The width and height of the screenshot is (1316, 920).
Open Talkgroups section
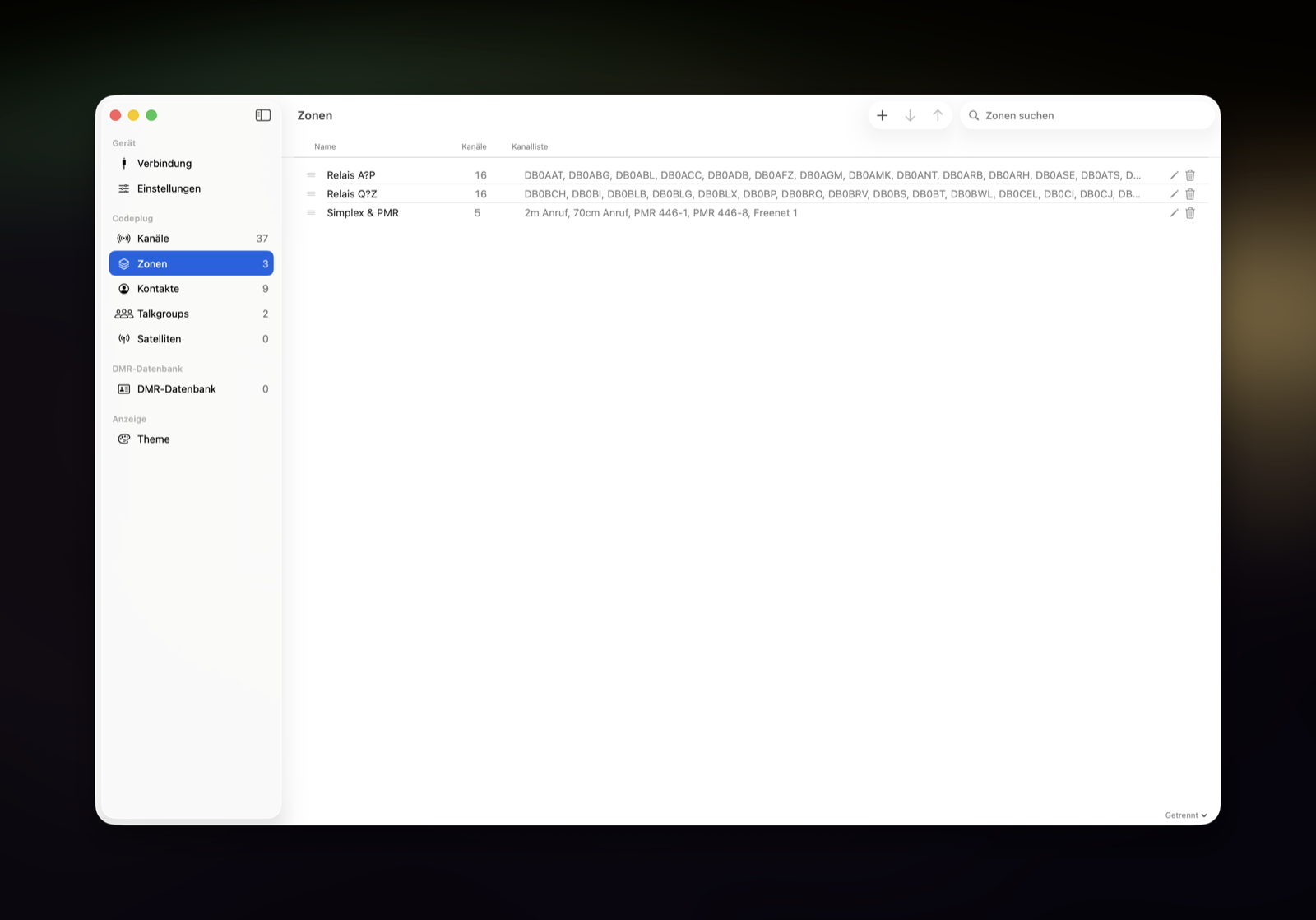tap(191, 314)
